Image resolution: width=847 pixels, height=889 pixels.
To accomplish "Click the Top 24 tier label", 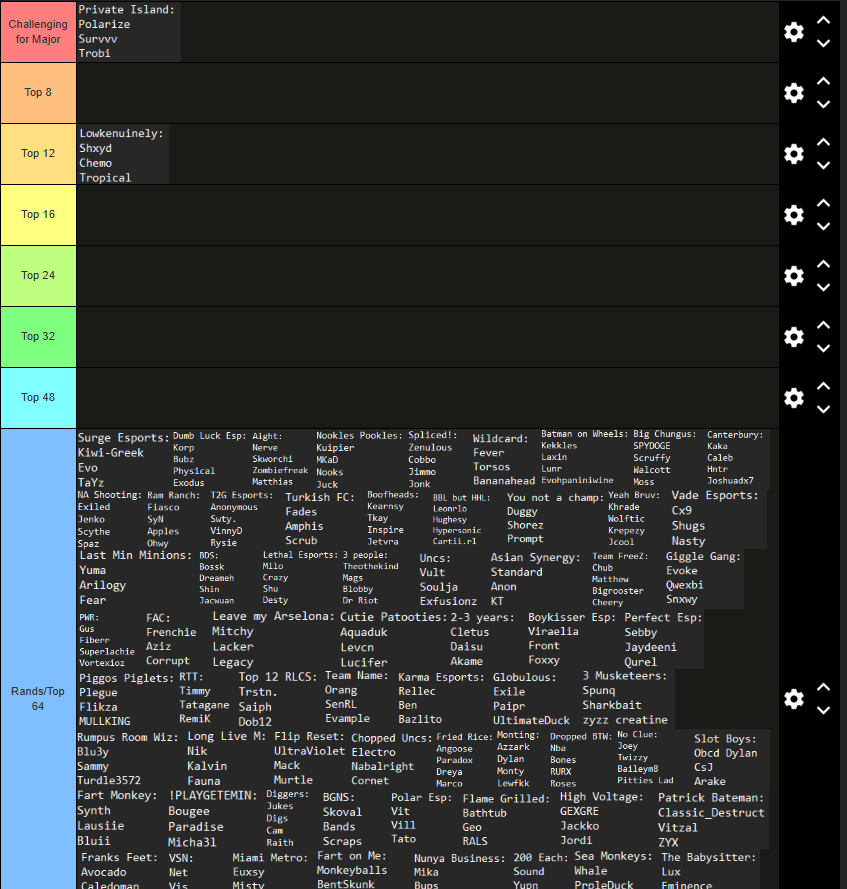I will click(x=38, y=276).
